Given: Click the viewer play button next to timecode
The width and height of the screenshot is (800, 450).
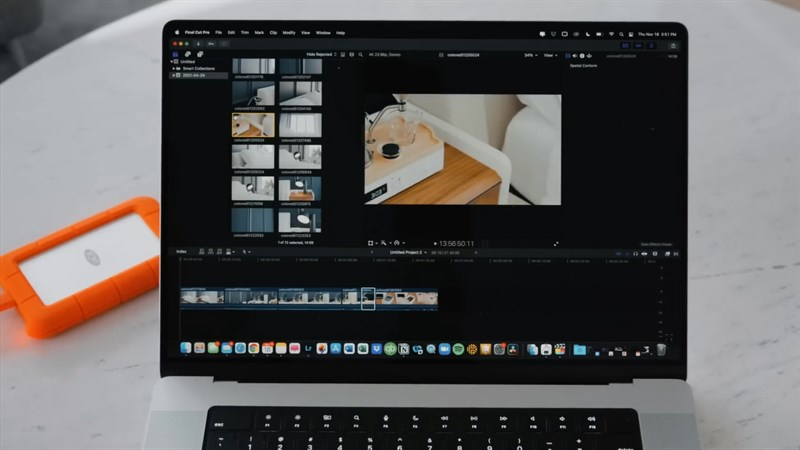Looking at the screenshot, I should 435,244.
